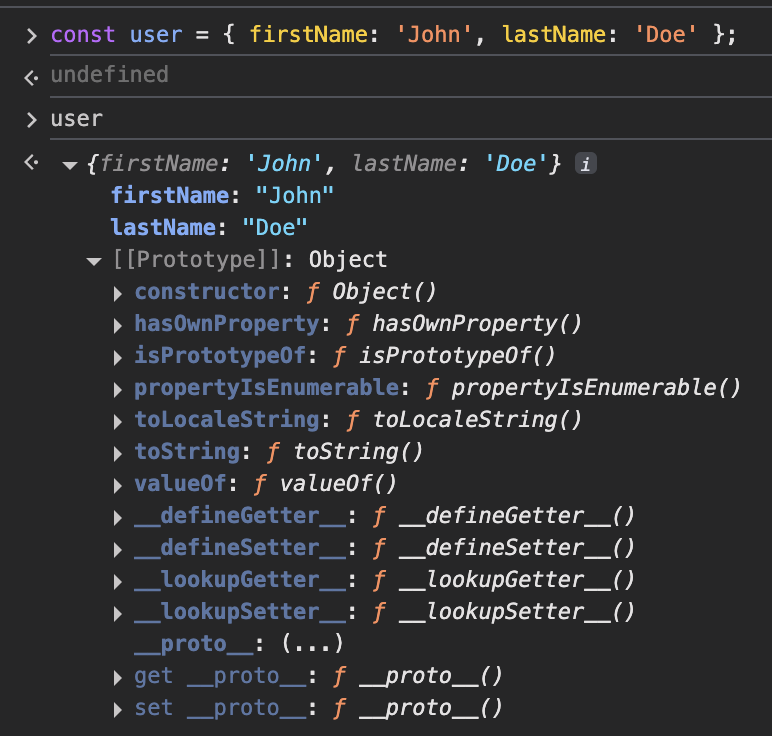Click the input chevron before 'user' line

pos(32,120)
